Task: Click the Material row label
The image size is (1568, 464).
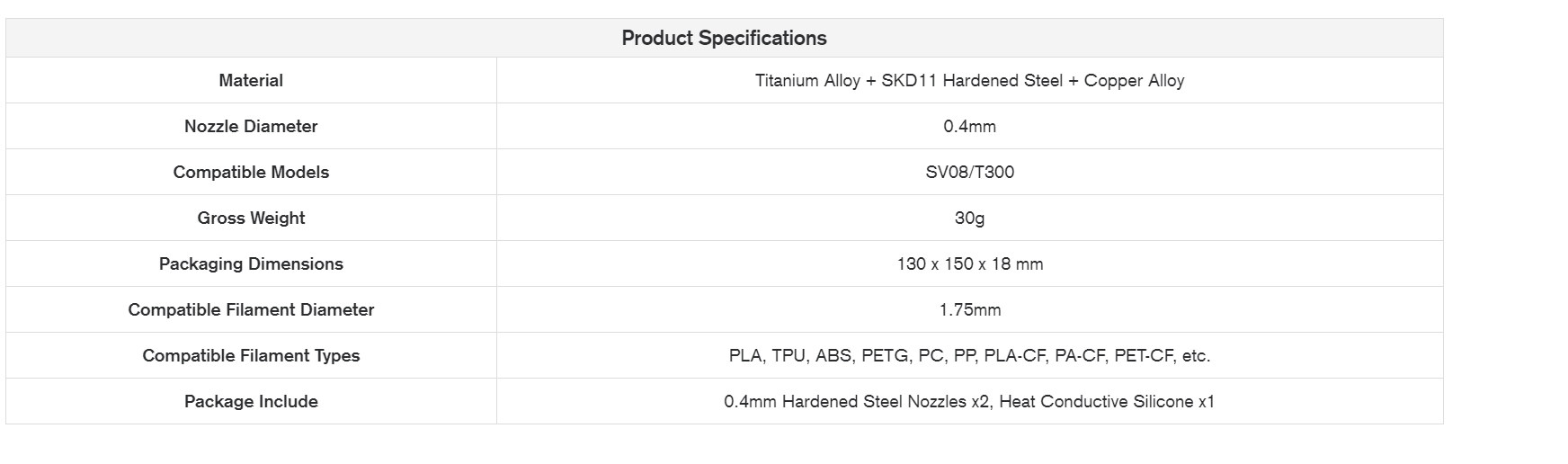Action: click(251, 81)
